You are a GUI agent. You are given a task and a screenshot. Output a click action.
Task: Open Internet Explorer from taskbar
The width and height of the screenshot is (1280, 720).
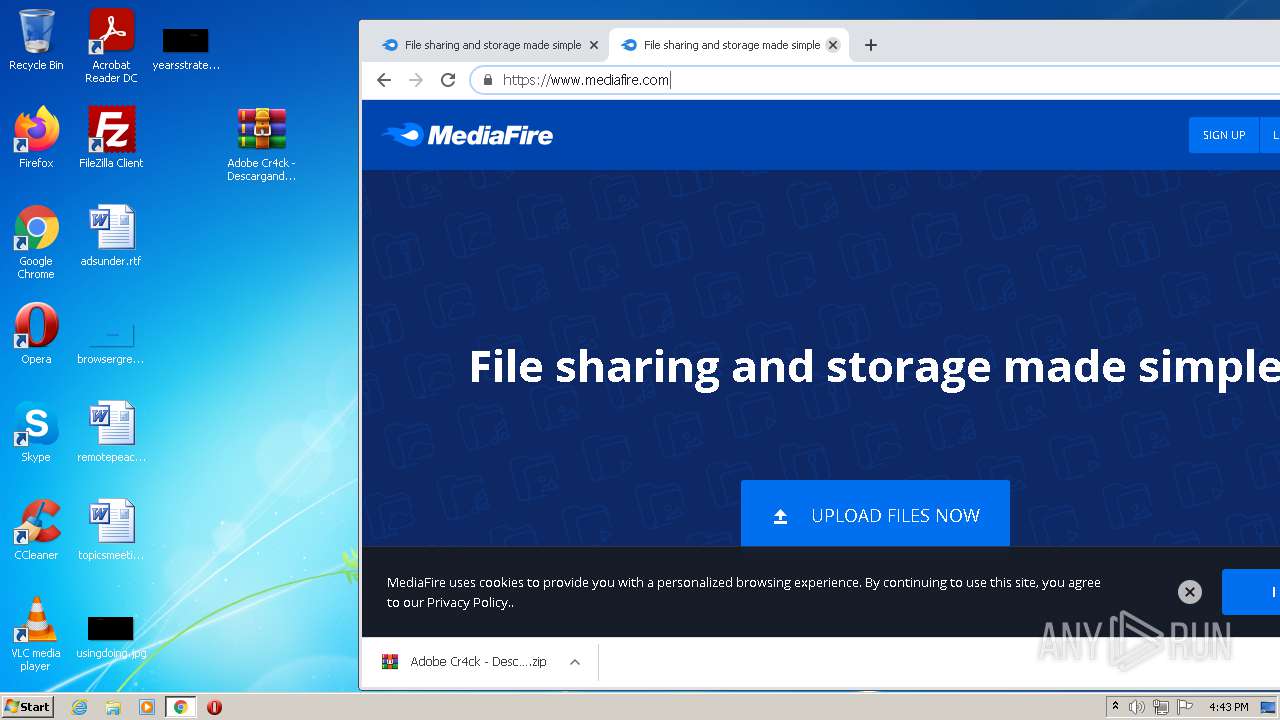(x=80, y=707)
